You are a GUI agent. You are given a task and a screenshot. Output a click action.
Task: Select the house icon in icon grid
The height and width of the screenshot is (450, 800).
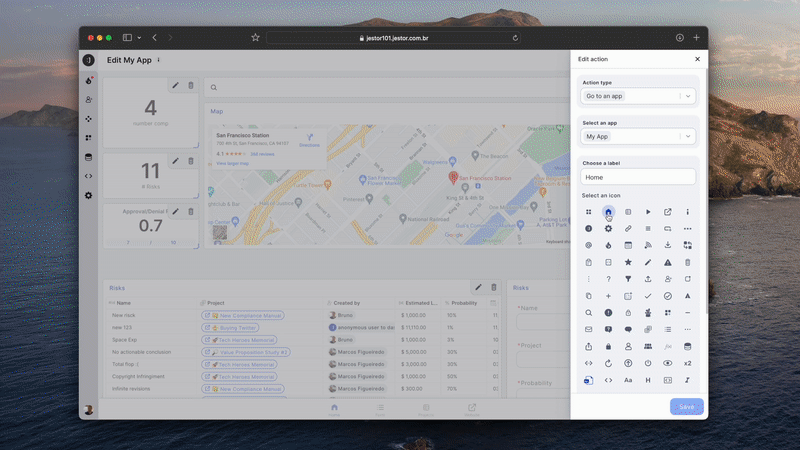[608, 212]
